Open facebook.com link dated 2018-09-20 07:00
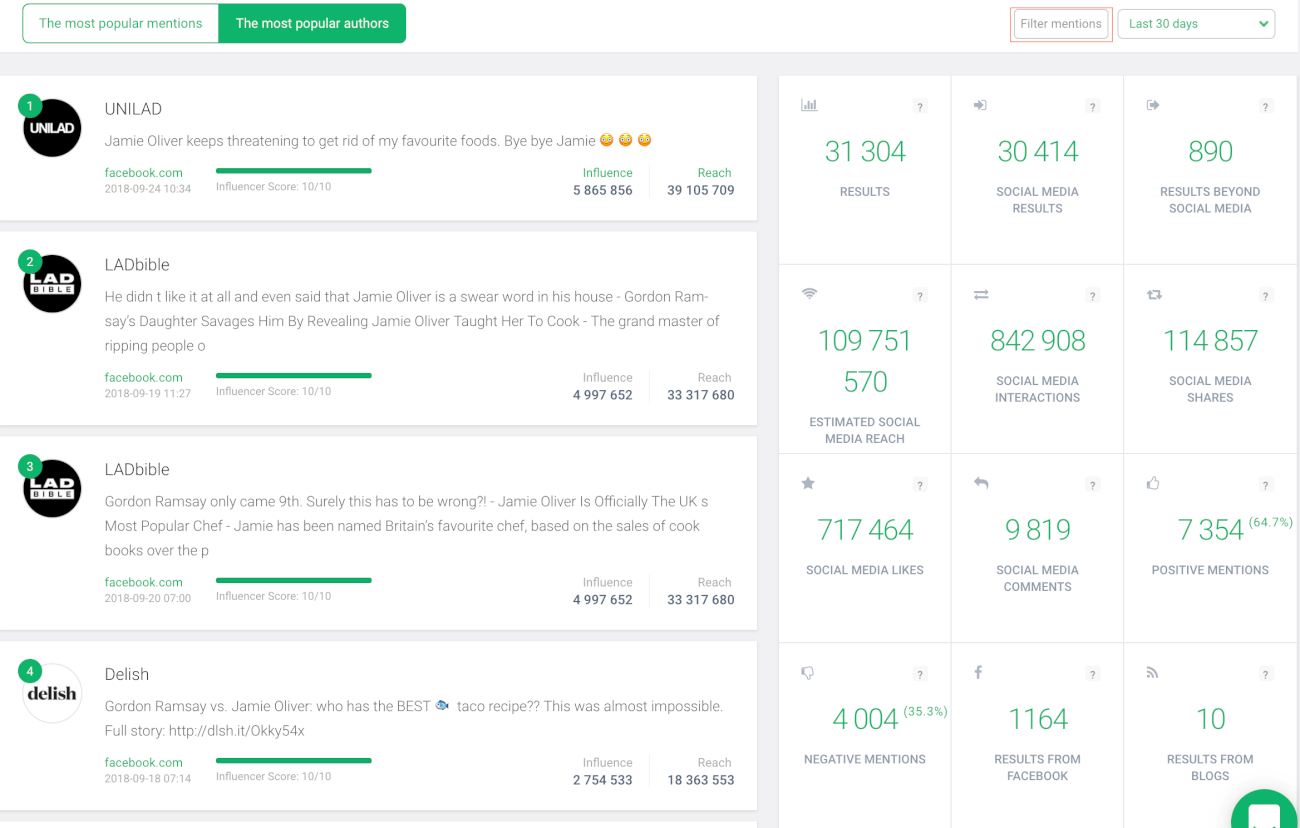 pos(144,582)
